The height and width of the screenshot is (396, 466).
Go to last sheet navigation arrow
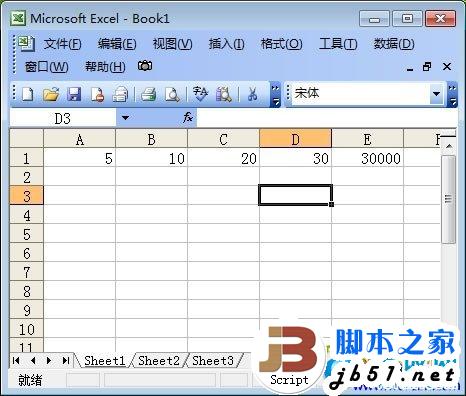66,360
